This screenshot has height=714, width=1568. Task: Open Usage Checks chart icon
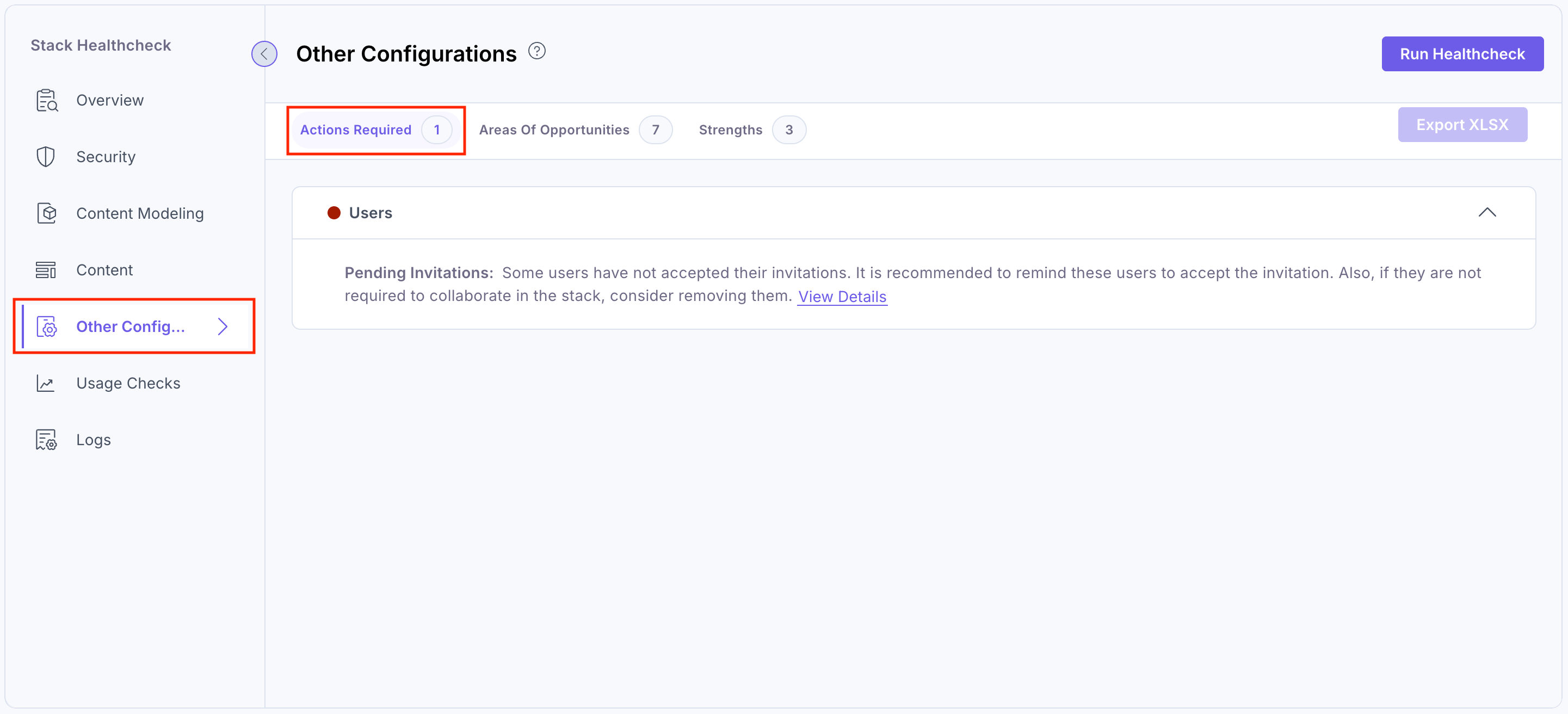tap(46, 383)
